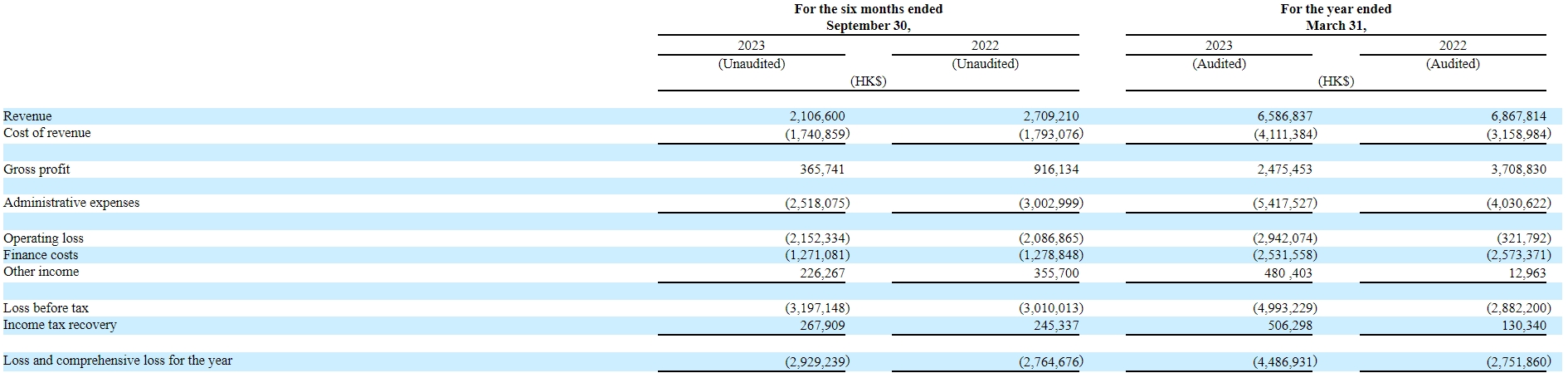
Task: Click the Other income row label
Action: coord(41,272)
